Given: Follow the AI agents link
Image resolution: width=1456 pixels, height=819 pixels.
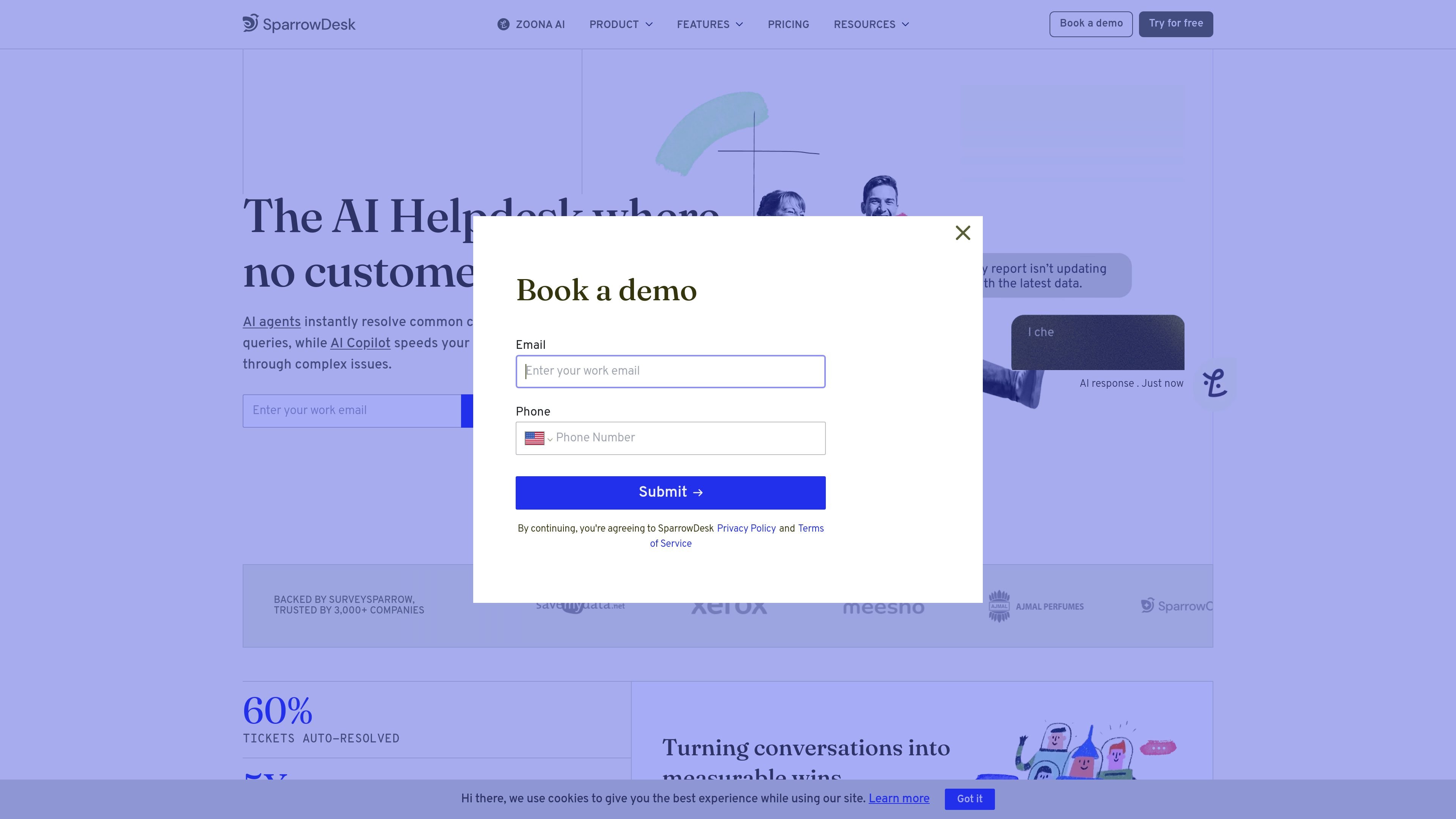Looking at the screenshot, I should click(271, 322).
